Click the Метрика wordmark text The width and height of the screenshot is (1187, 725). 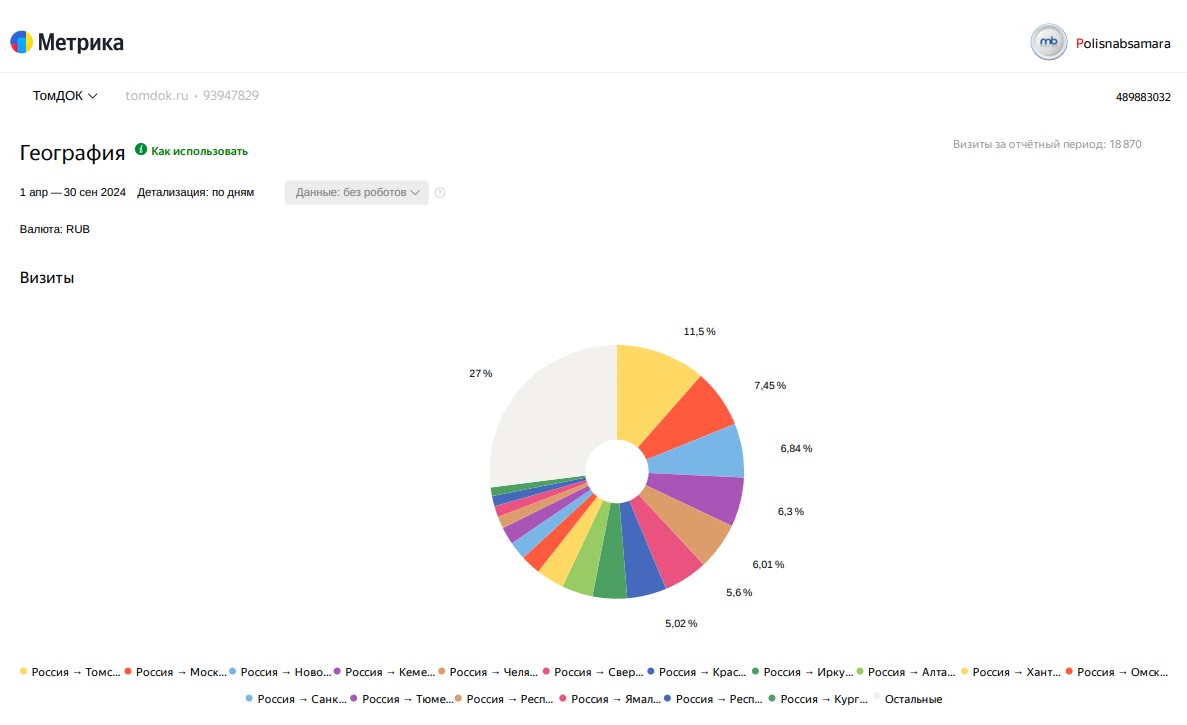point(80,42)
